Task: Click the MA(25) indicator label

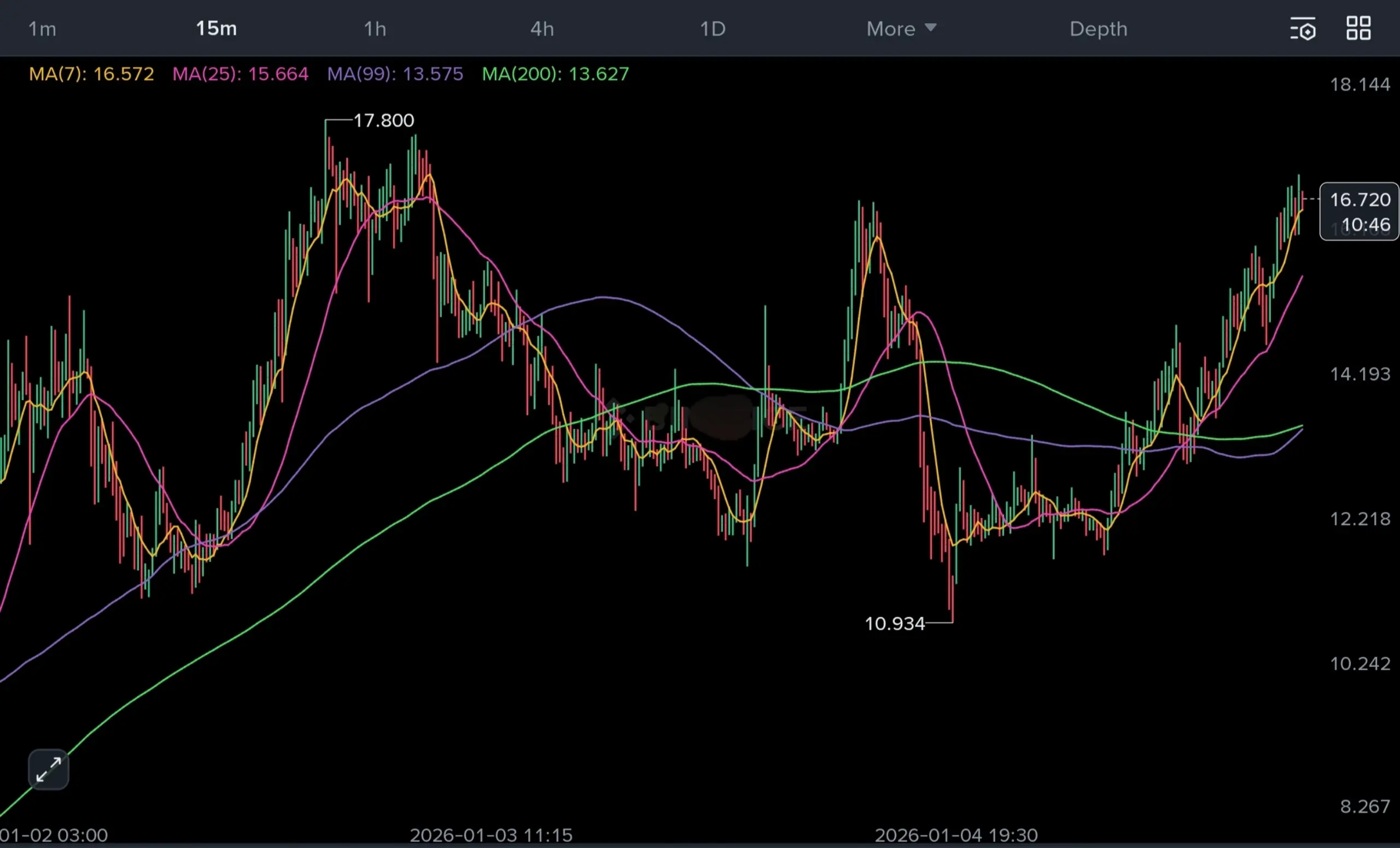Action: [240, 74]
